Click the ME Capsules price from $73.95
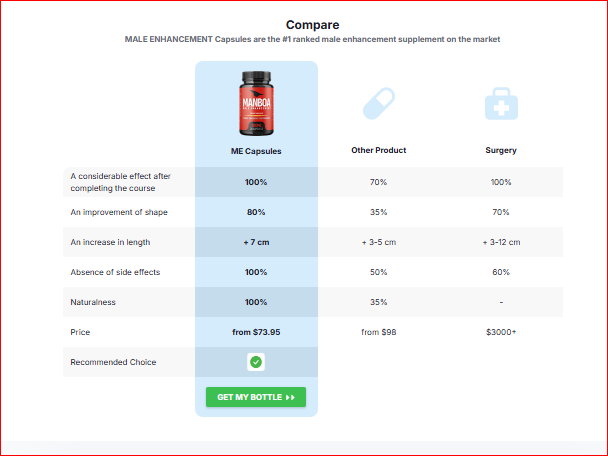Viewport: 608px width, 456px height. coord(256,332)
